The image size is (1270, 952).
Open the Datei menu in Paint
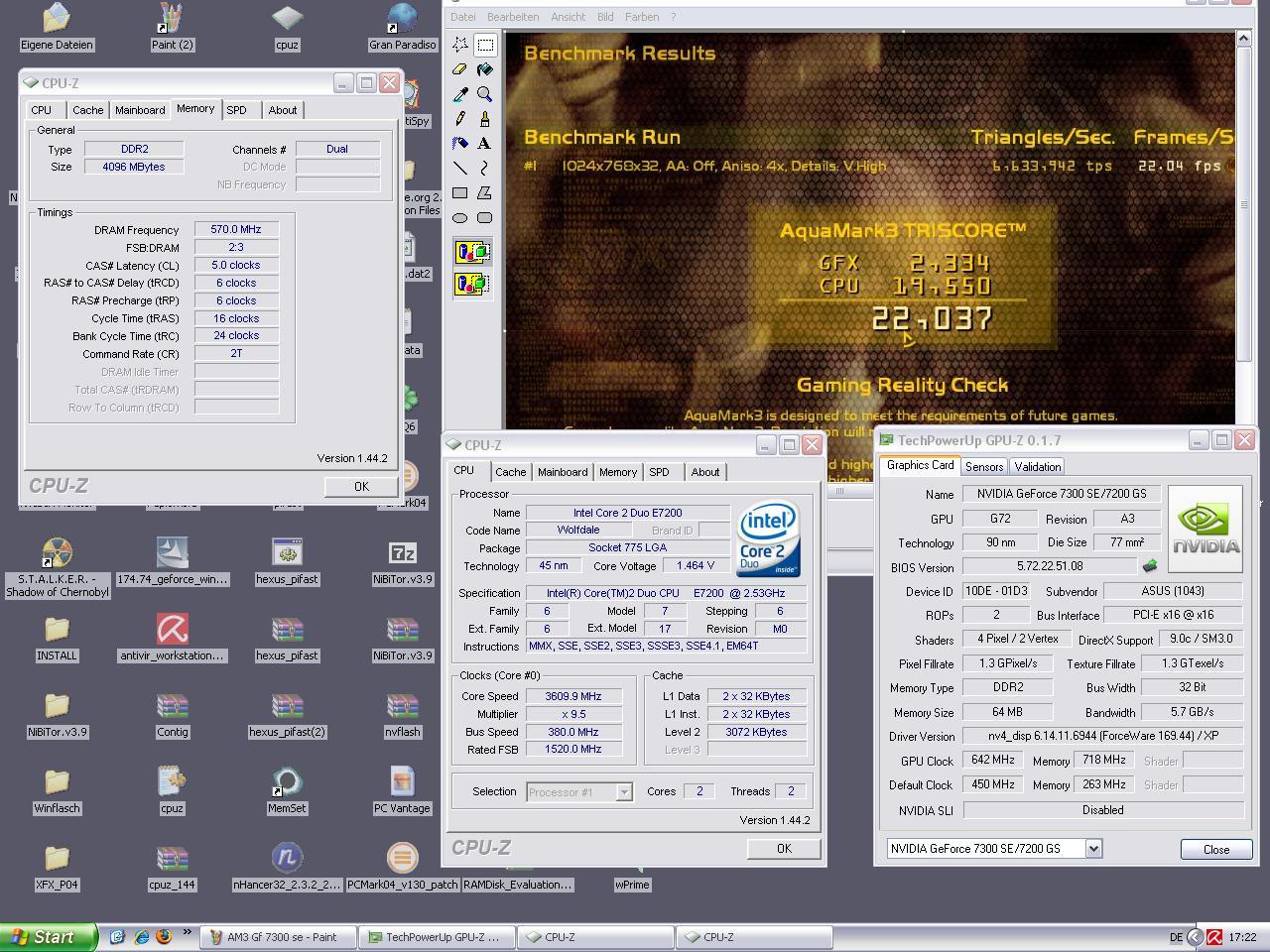462,17
